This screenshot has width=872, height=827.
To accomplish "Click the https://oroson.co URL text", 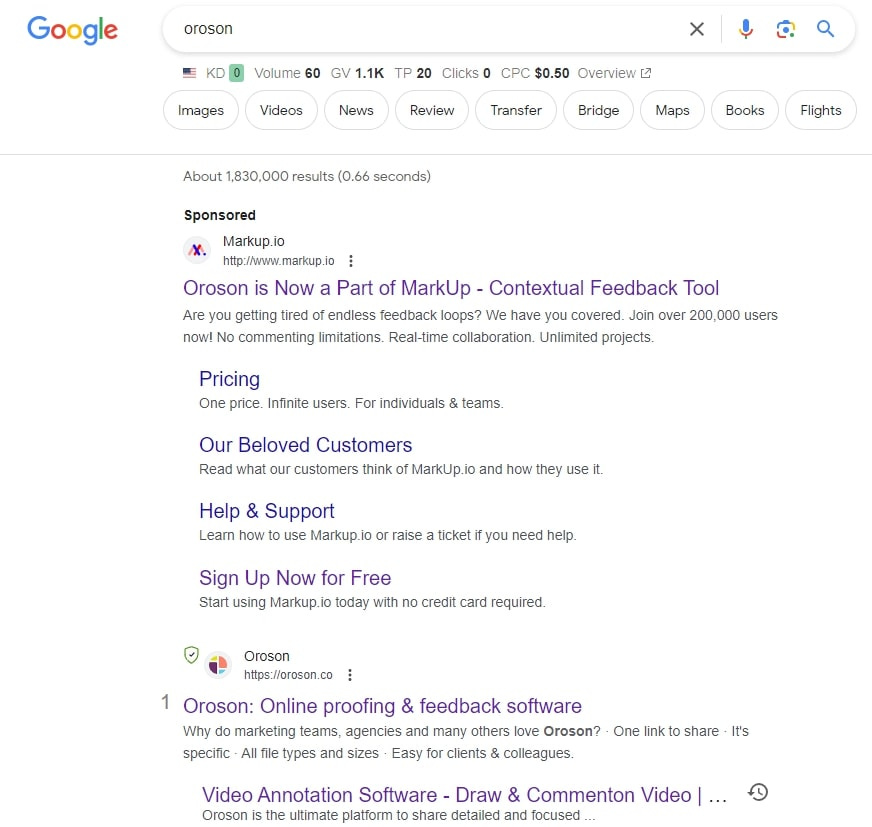I will (x=288, y=675).
